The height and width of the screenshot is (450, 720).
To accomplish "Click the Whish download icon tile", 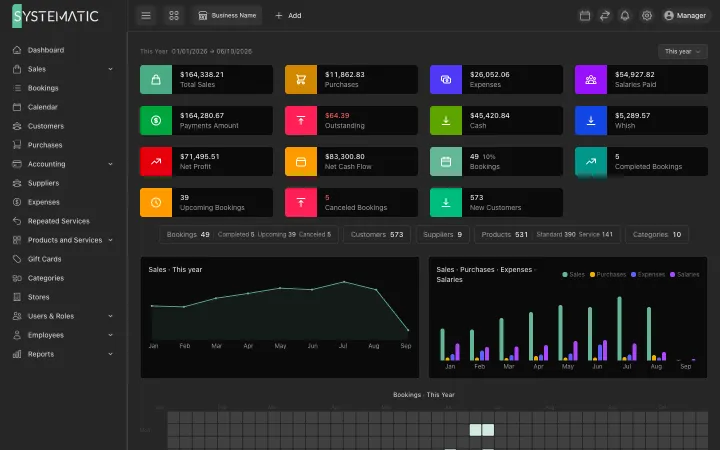I will (x=591, y=120).
